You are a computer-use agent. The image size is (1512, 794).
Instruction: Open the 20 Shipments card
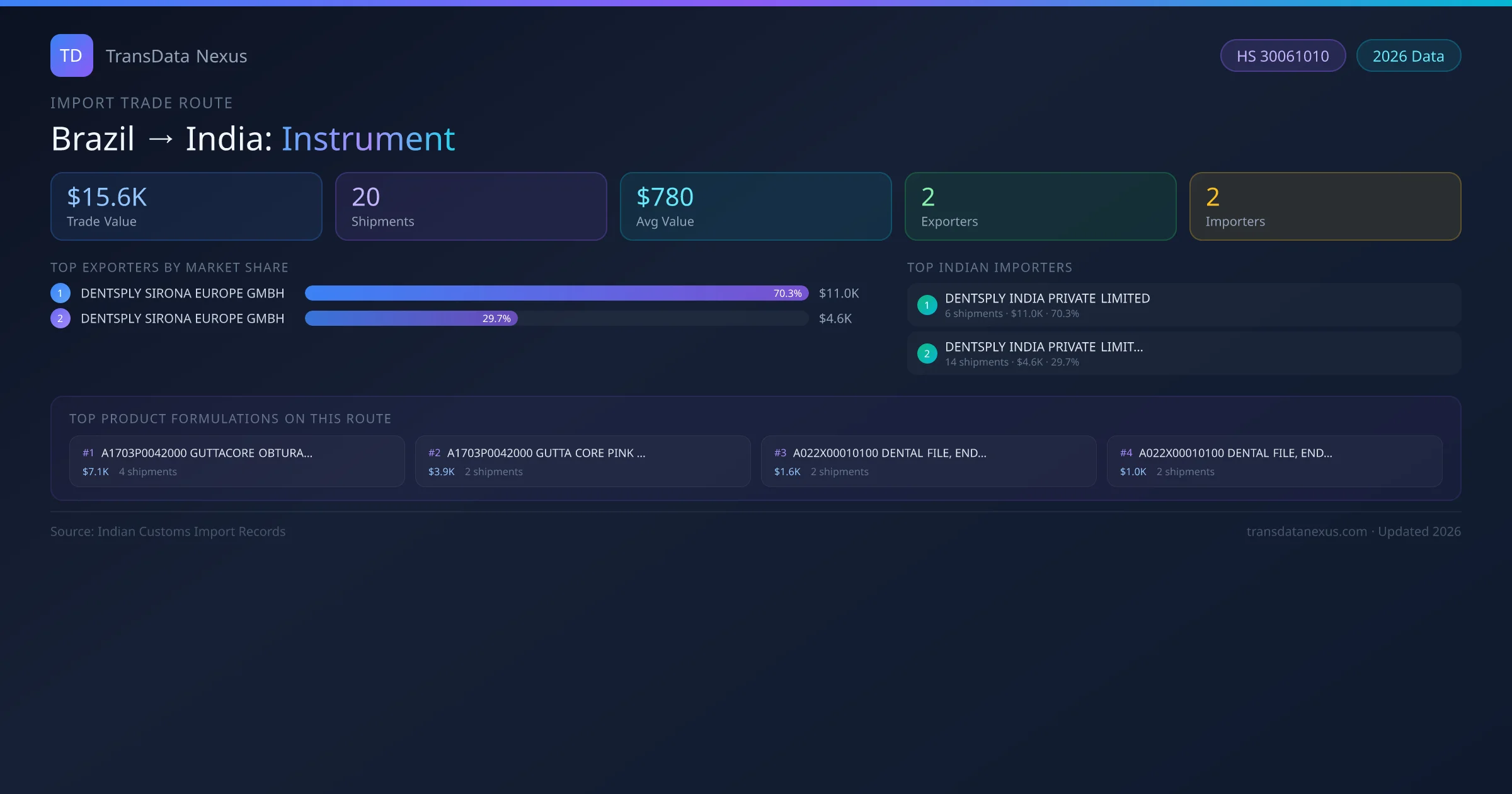(471, 207)
